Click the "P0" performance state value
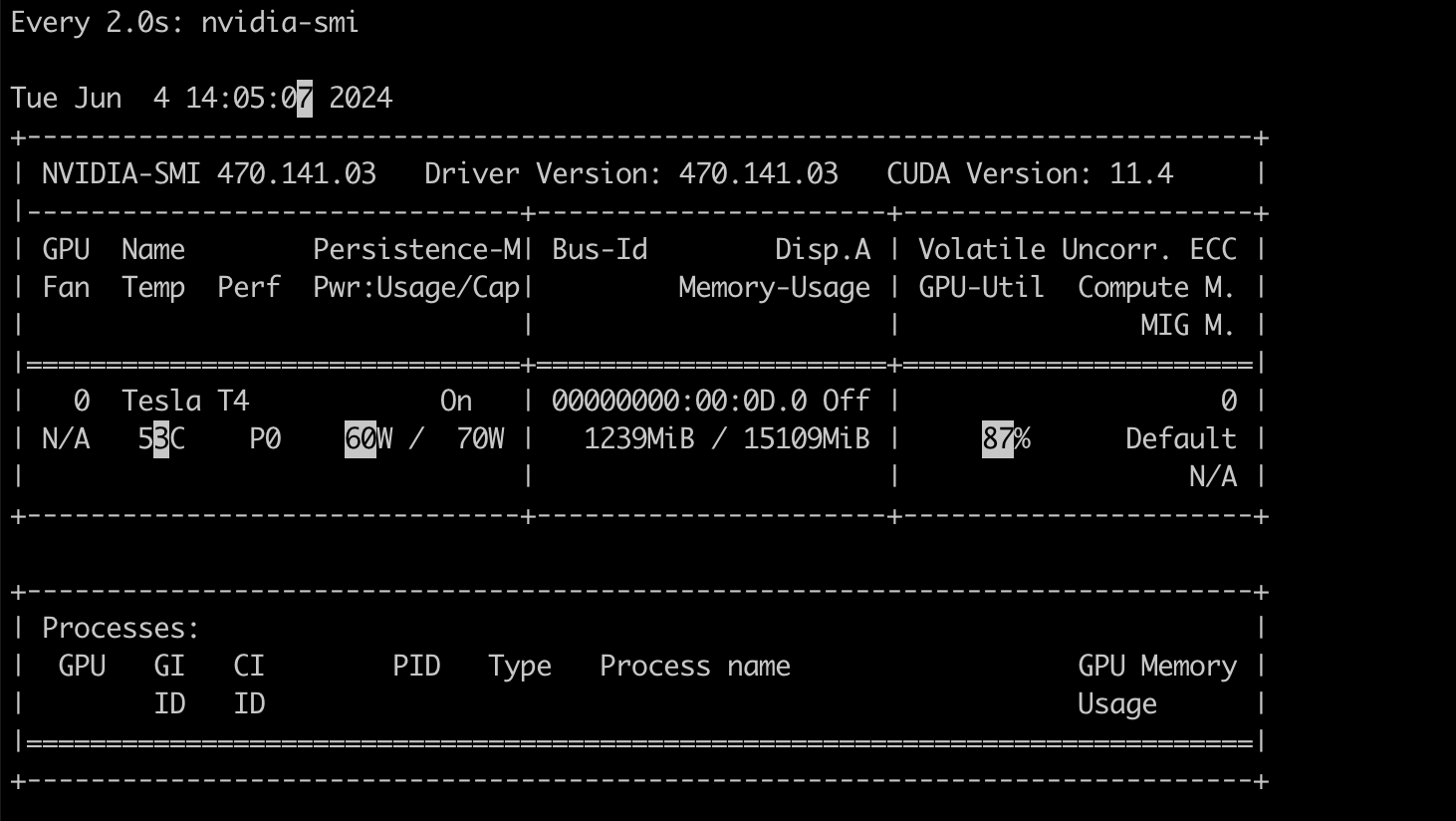The width and height of the screenshot is (1456, 821). (x=265, y=438)
